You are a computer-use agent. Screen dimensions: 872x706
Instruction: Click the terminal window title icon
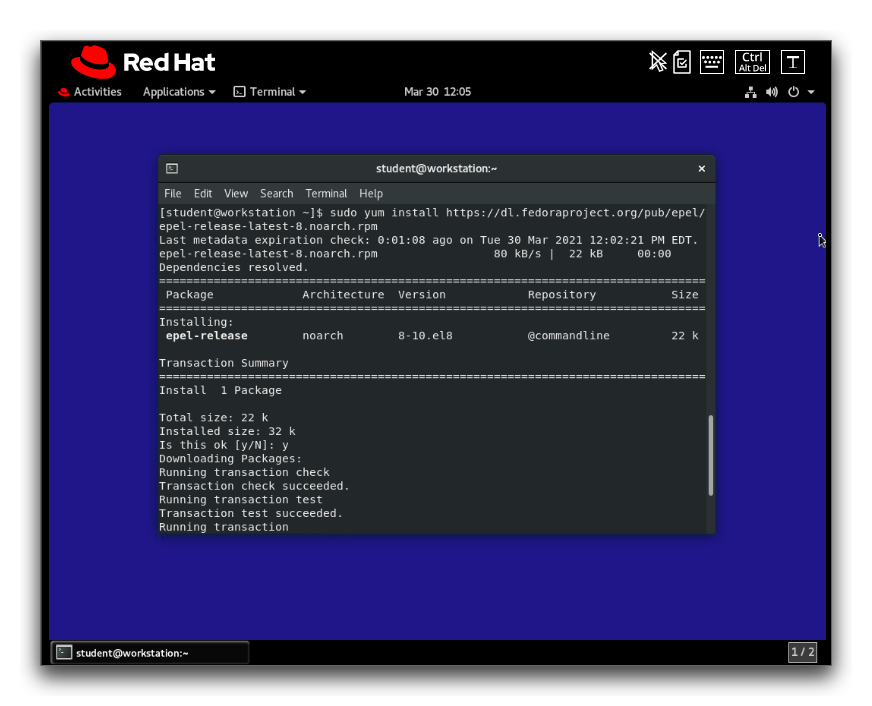172,168
